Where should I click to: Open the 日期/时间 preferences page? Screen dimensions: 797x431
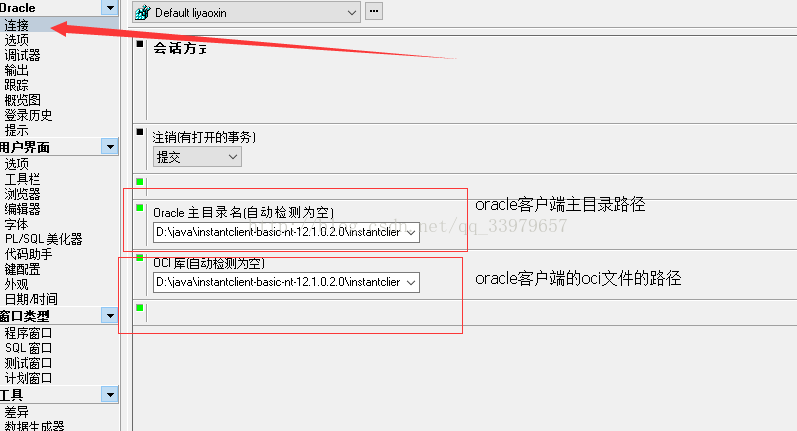(x=31, y=299)
